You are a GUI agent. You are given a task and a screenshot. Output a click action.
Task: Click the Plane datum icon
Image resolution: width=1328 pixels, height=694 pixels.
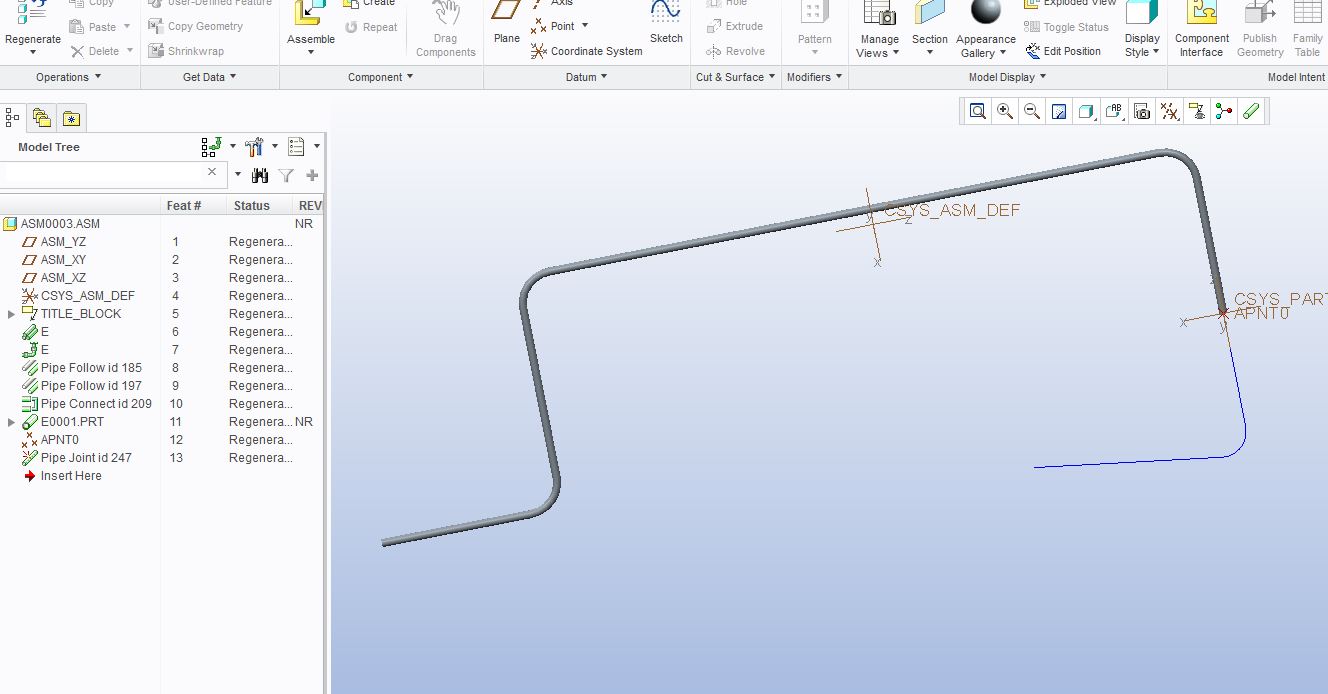[x=507, y=12]
